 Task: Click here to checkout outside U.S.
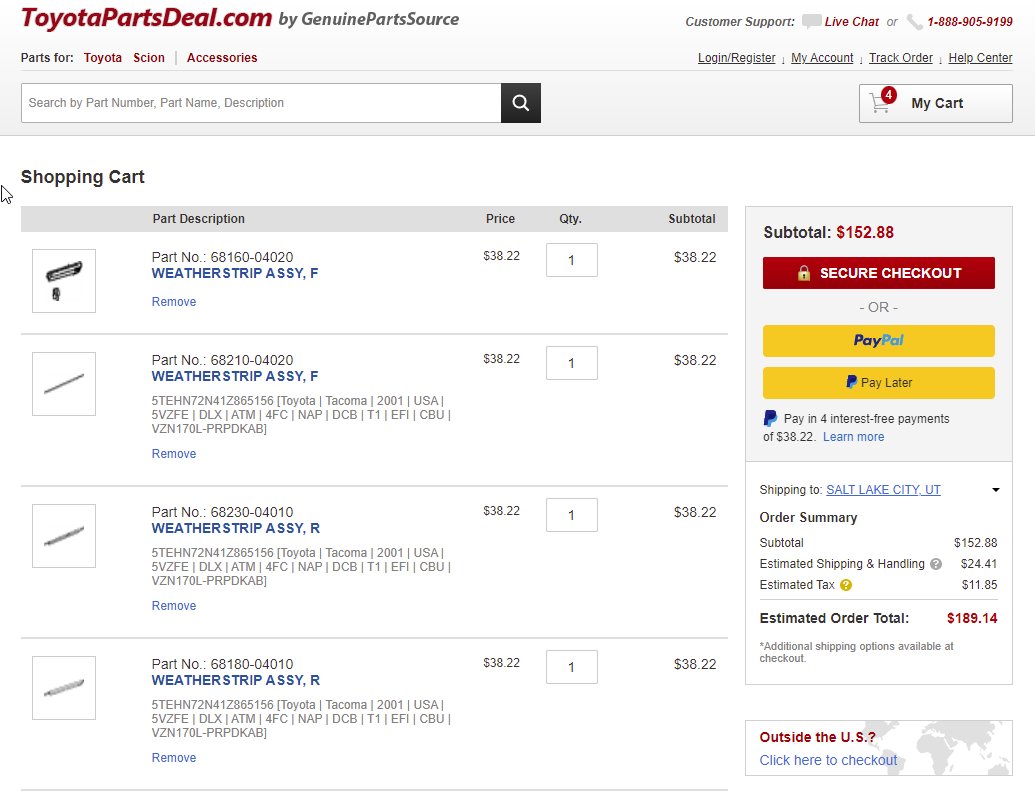click(x=828, y=760)
